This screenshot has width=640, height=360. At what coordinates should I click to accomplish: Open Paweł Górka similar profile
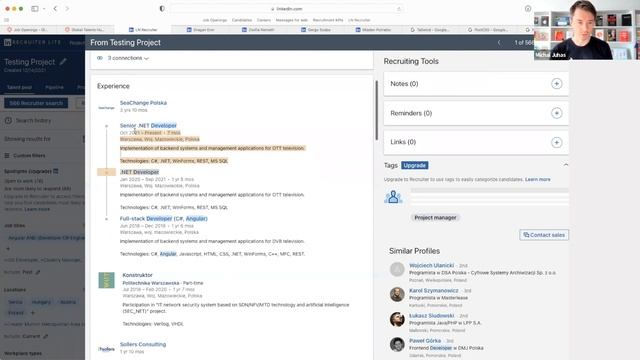coord(425,340)
